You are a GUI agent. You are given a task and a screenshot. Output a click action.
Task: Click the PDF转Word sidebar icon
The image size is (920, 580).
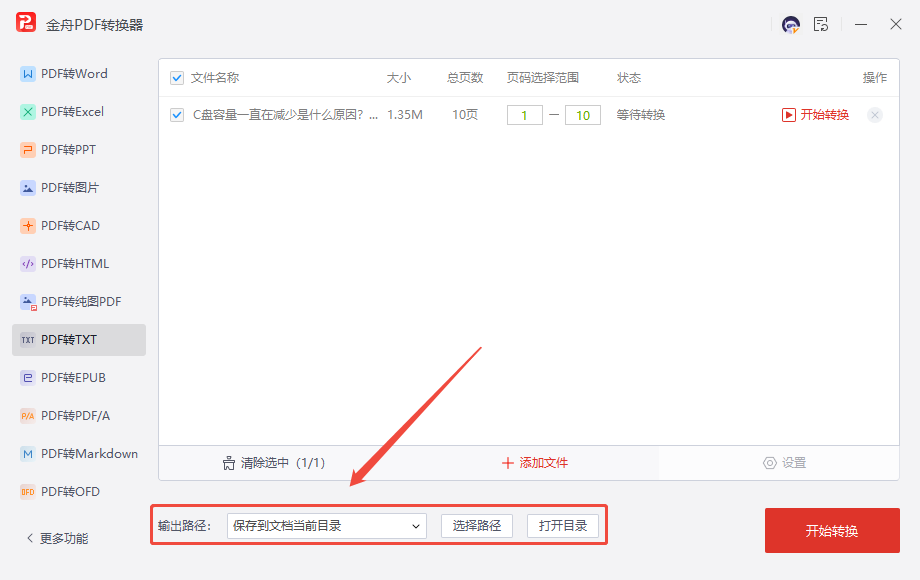(28, 74)
